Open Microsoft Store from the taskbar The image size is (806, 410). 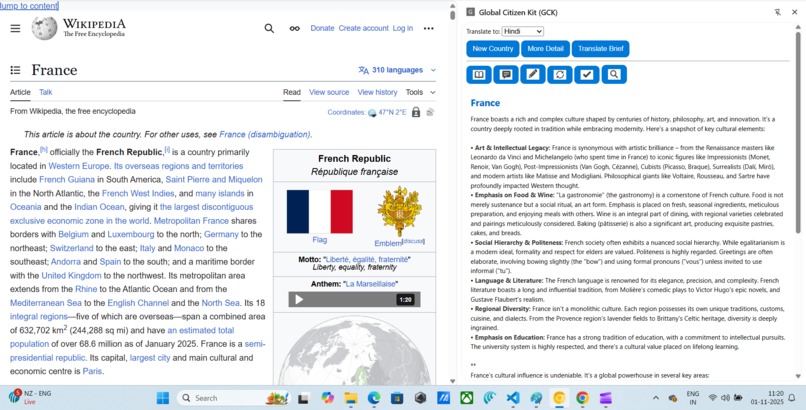pyautogui.click(x=397, y=398)
